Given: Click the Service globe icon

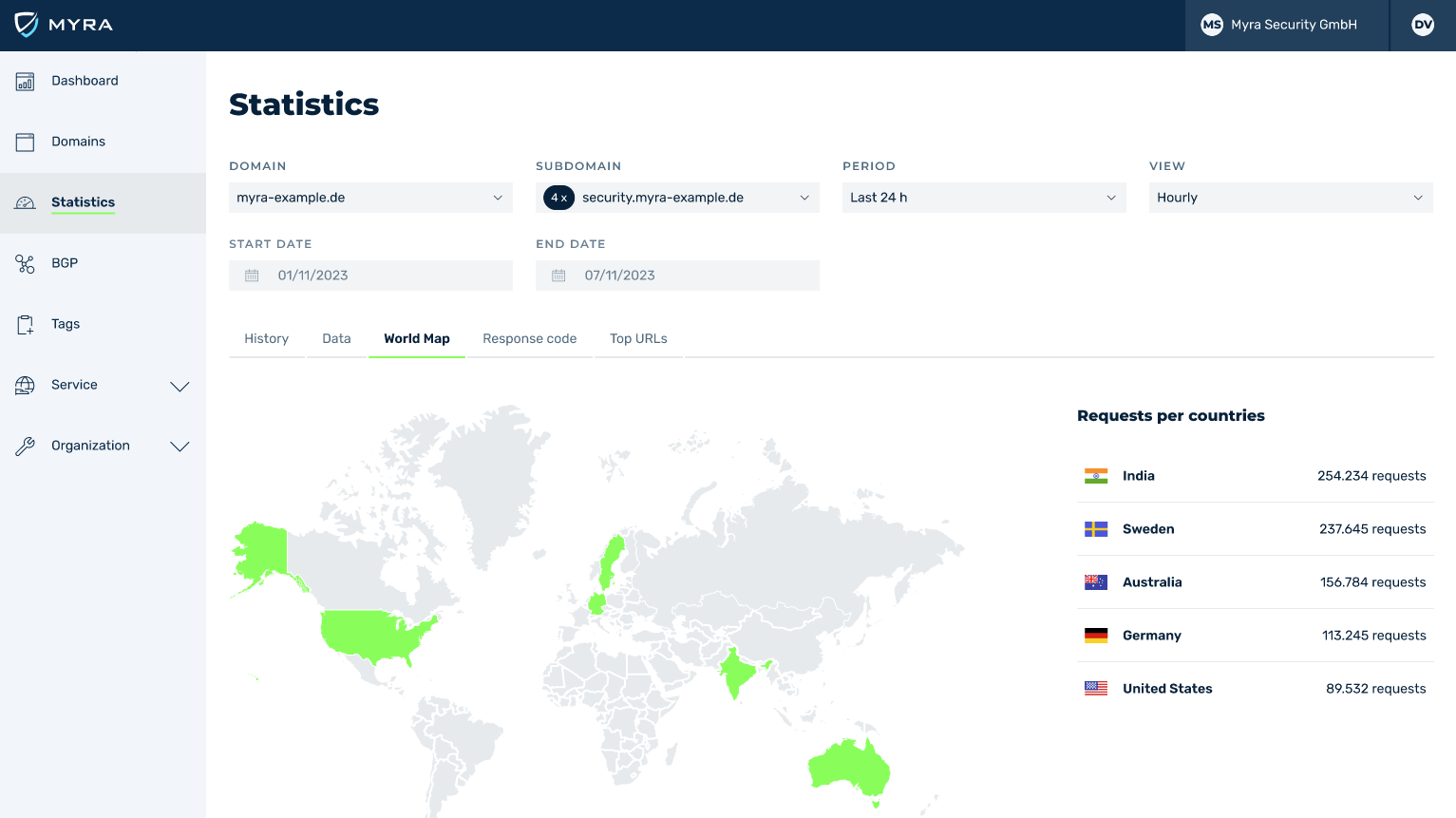Looking at the screenshot, I should (26, 386).
